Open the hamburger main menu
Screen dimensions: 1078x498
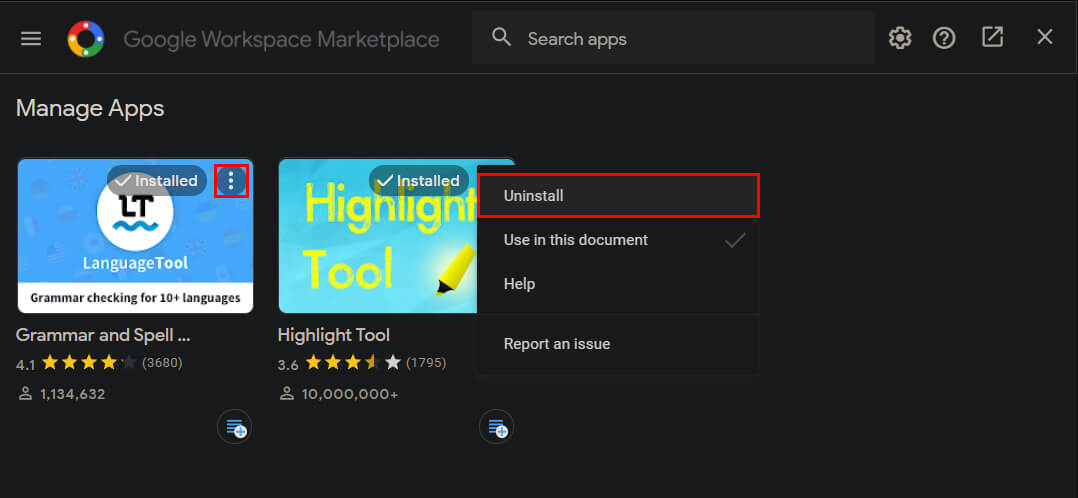tap(31, 39)
